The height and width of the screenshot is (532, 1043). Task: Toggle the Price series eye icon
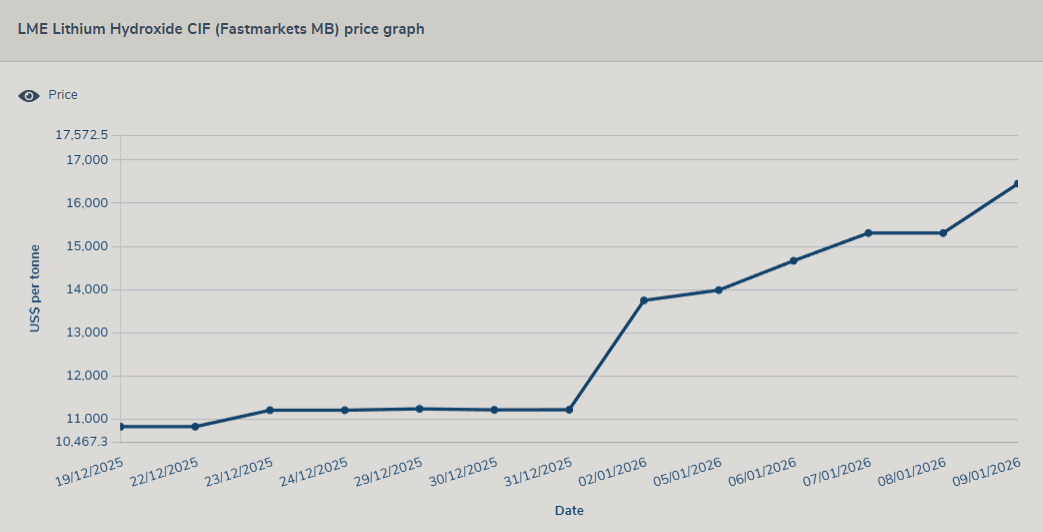click(x=29, y=96)
